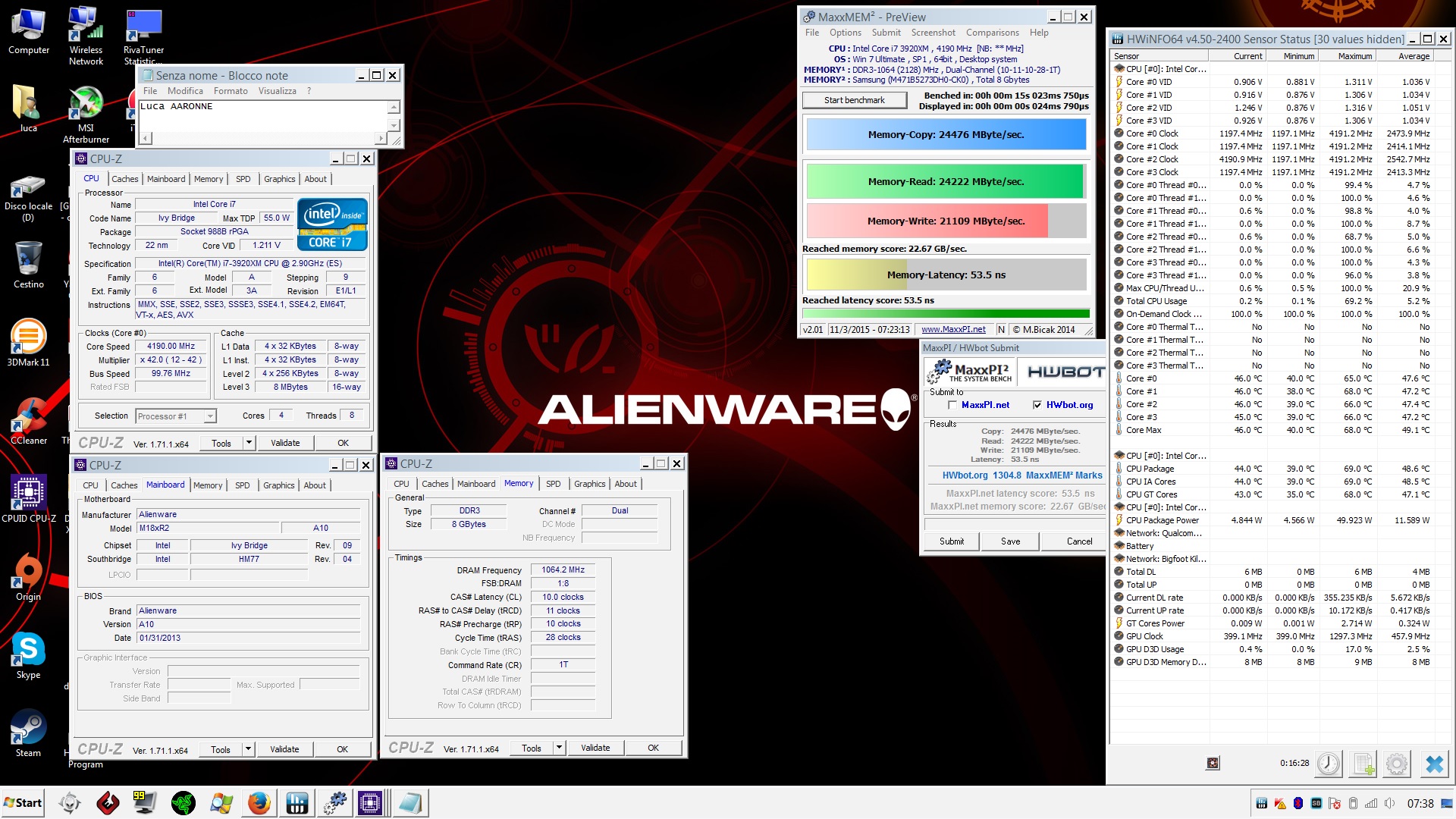Switch to Graphics tab in CPU-Z Mainboard window

tap(279, 485)
